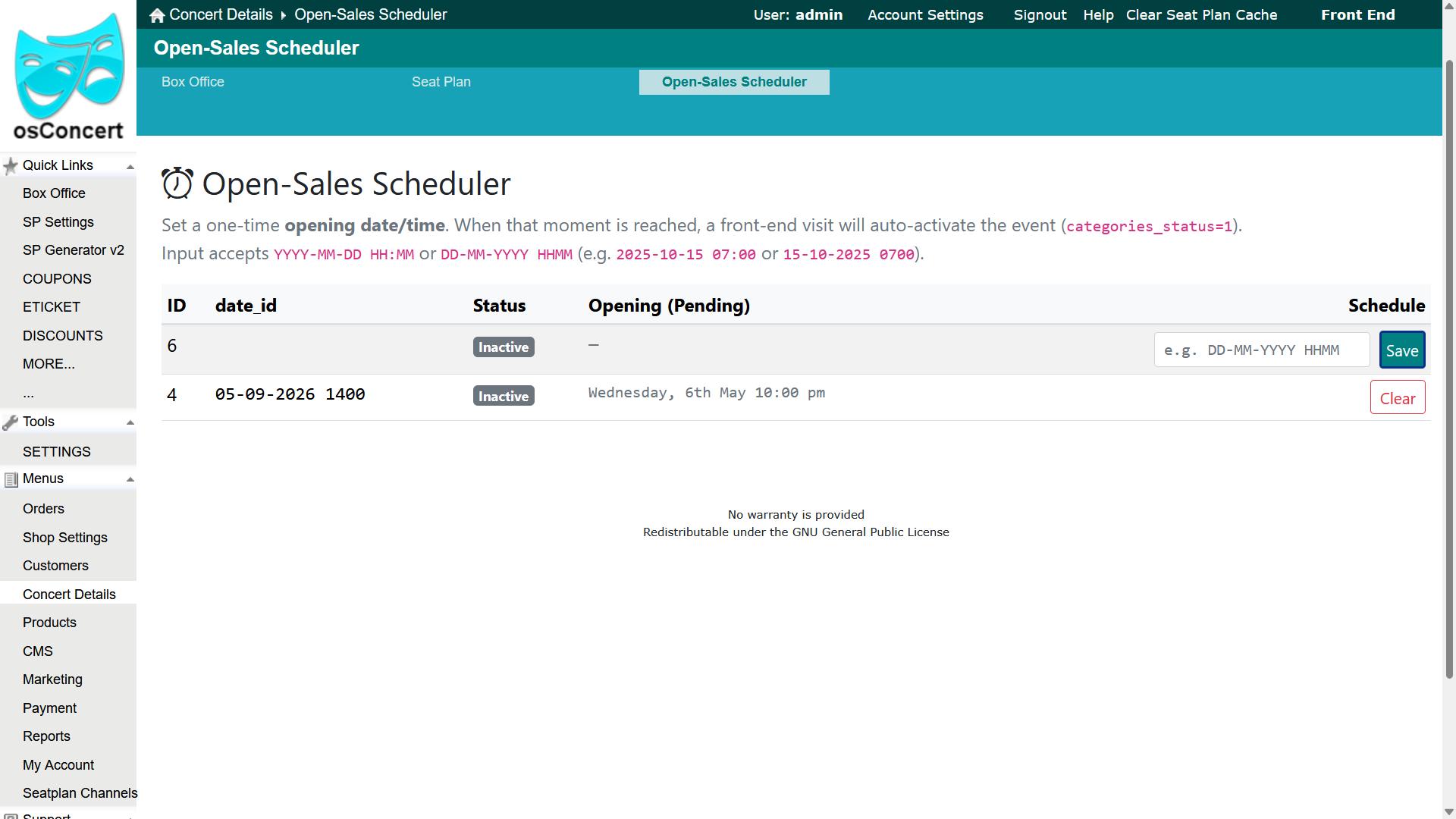Viewport: 1456px width, 819px height.
Task: Open Payment menu item
Action: point(49,708)
